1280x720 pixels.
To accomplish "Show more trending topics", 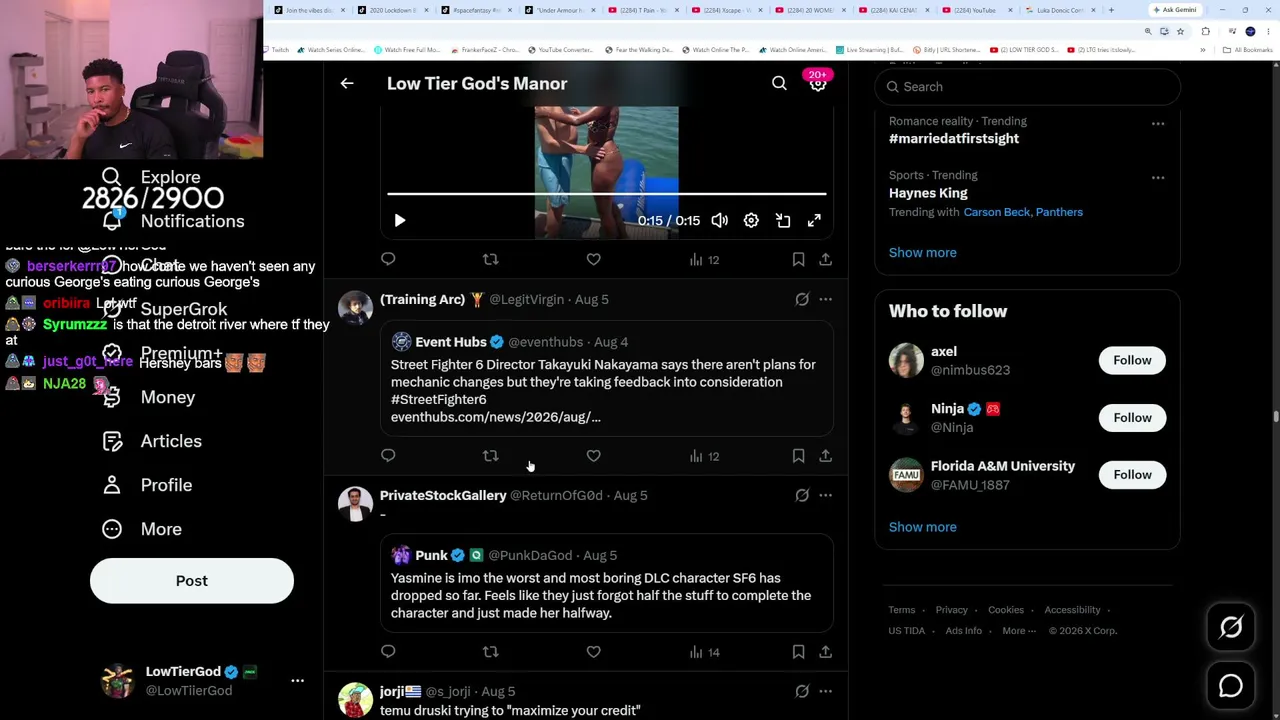I will [x=922, y=253].
